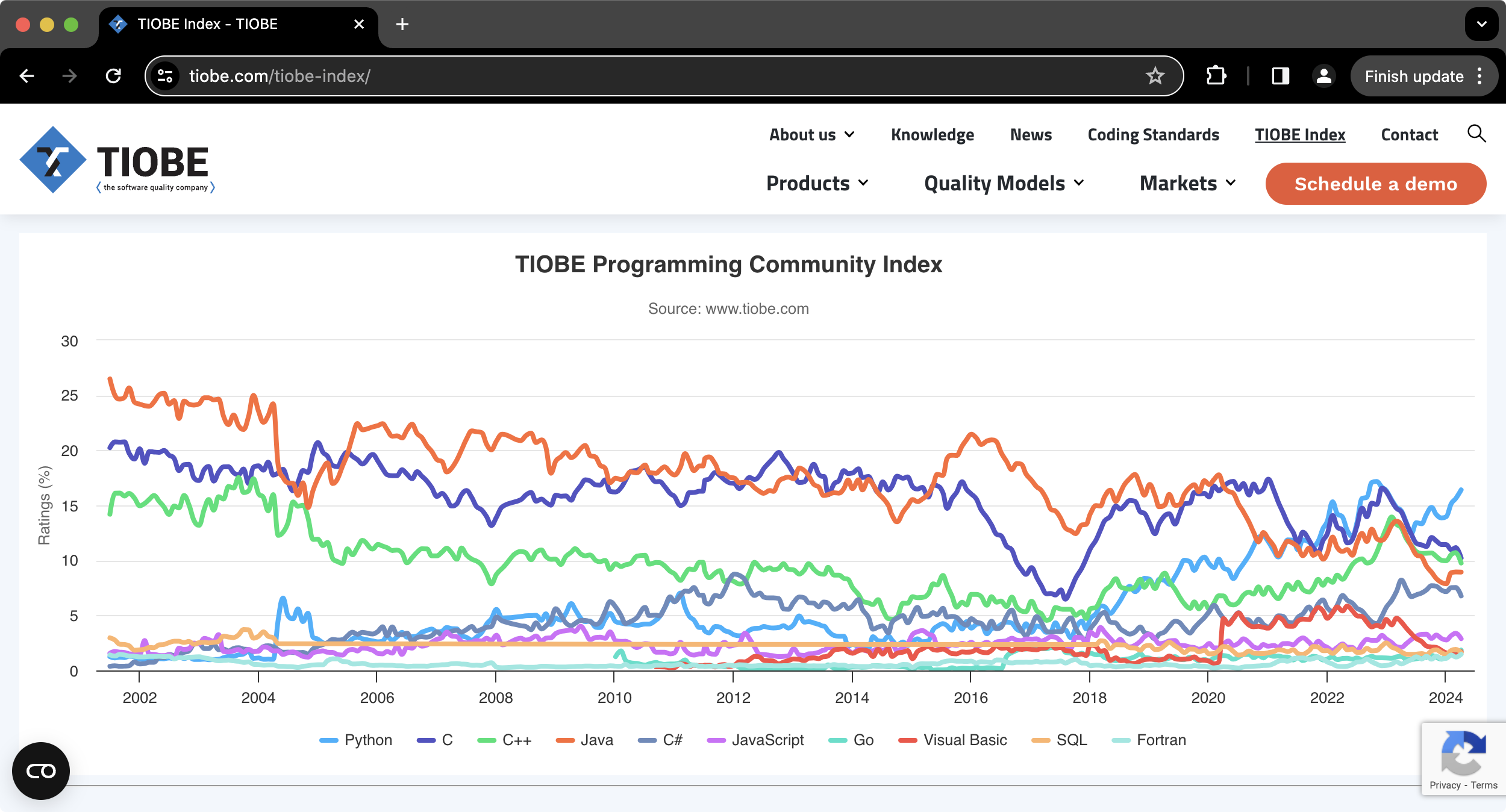Click the TIOBE Index tab favicon
Screen dimensions: 1506x812
[x=118, y=24]
